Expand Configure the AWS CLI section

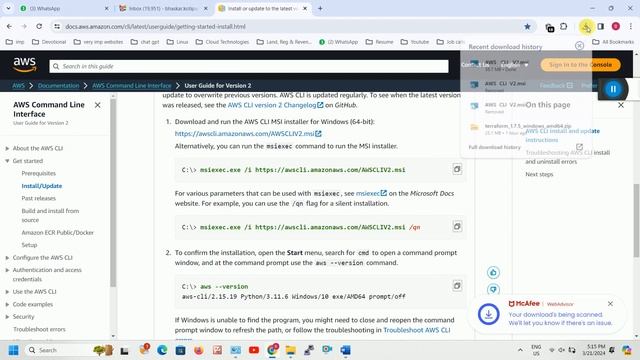(7, 258)
